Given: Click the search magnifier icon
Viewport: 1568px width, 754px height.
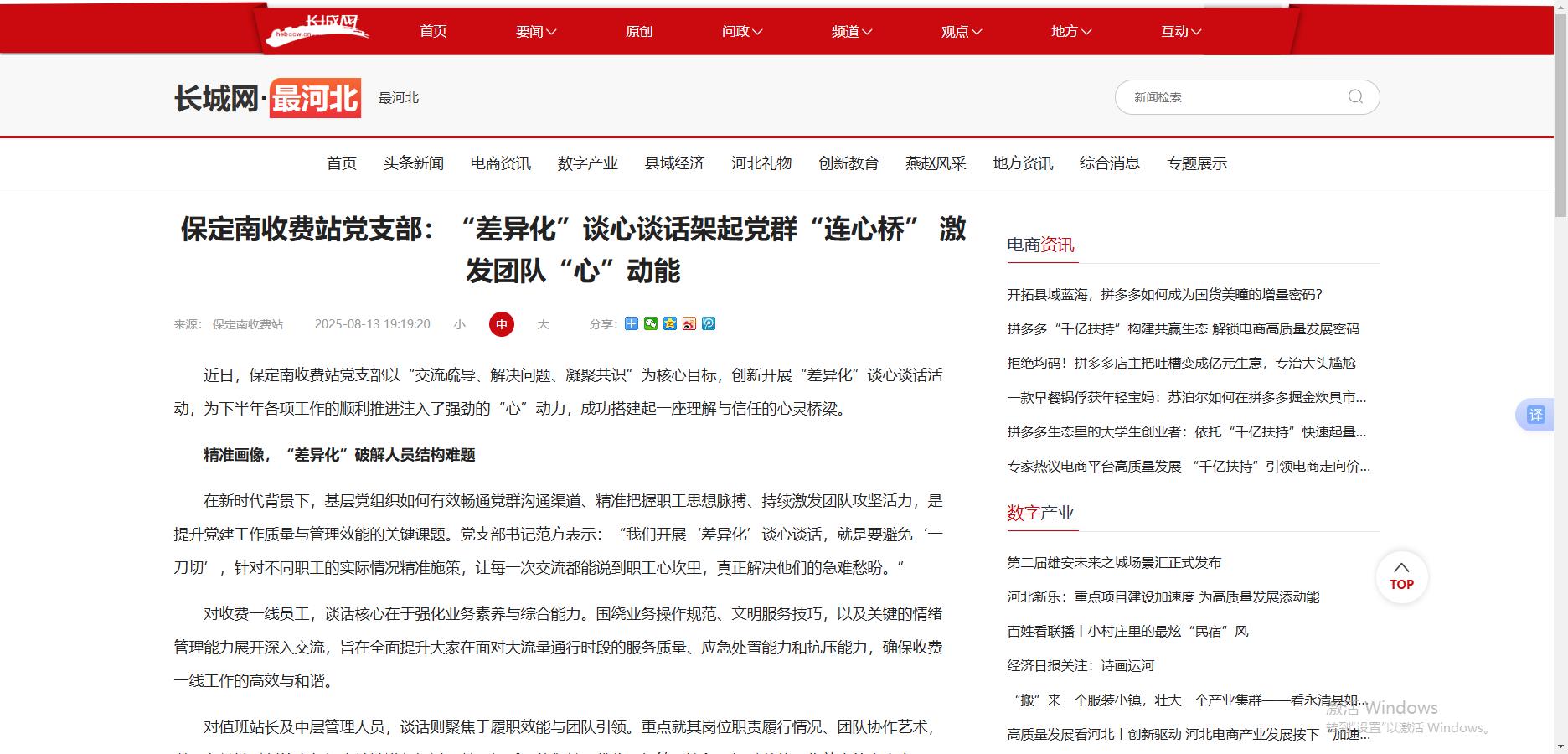Looking at the screenshot, I should [x=1355, y=97].
